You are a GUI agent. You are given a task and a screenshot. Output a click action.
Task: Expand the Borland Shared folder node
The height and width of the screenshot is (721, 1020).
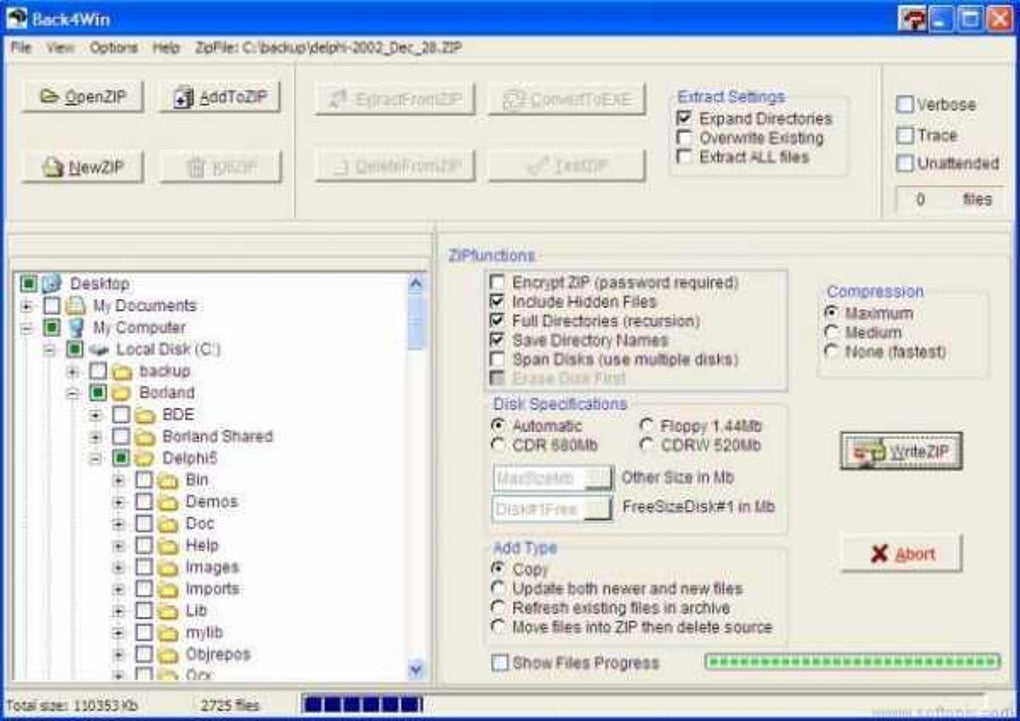(x=96, y=437)
